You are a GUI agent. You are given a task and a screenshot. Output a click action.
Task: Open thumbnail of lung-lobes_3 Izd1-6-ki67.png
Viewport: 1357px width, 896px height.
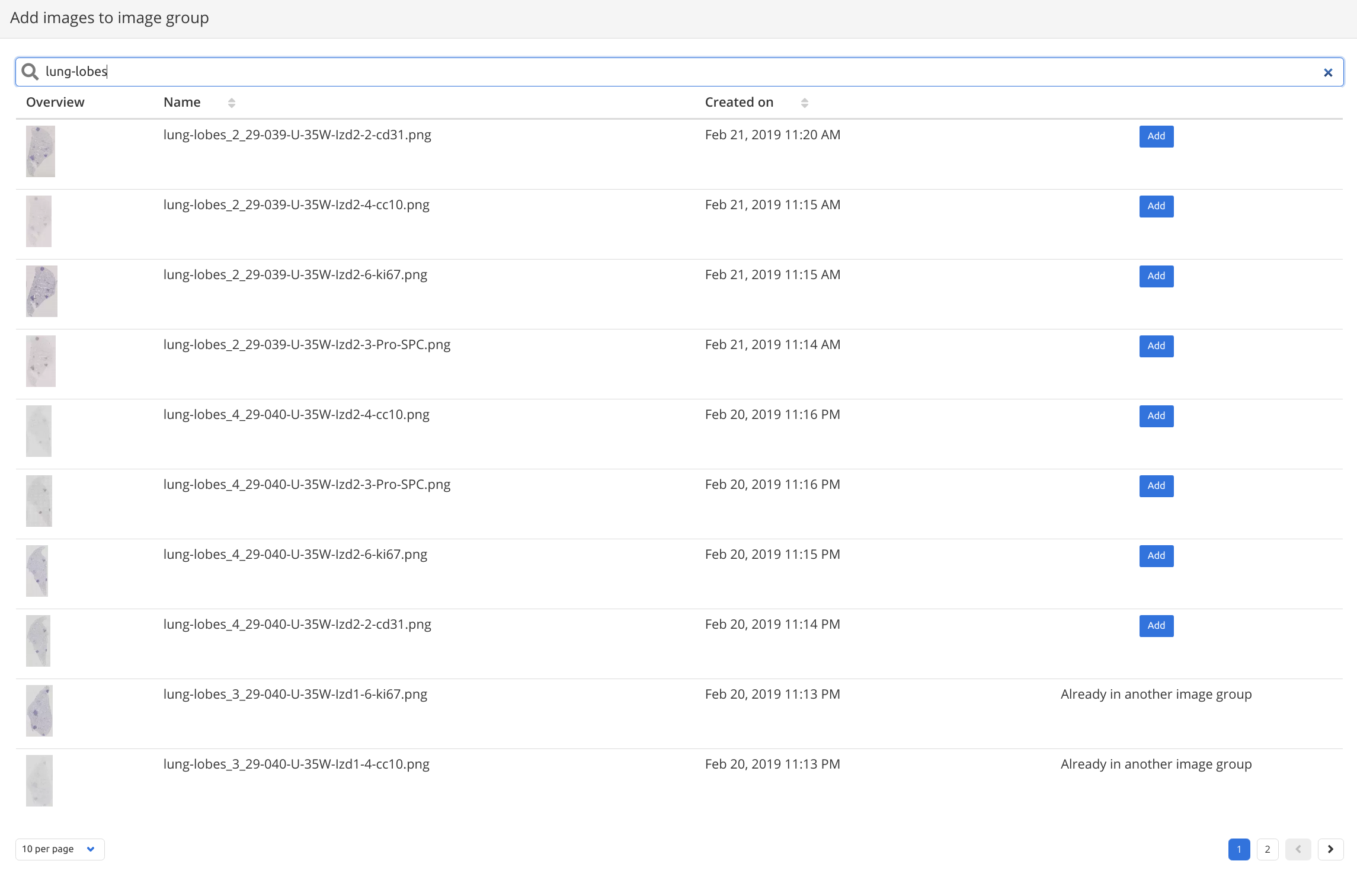click(x=39, y=711)
